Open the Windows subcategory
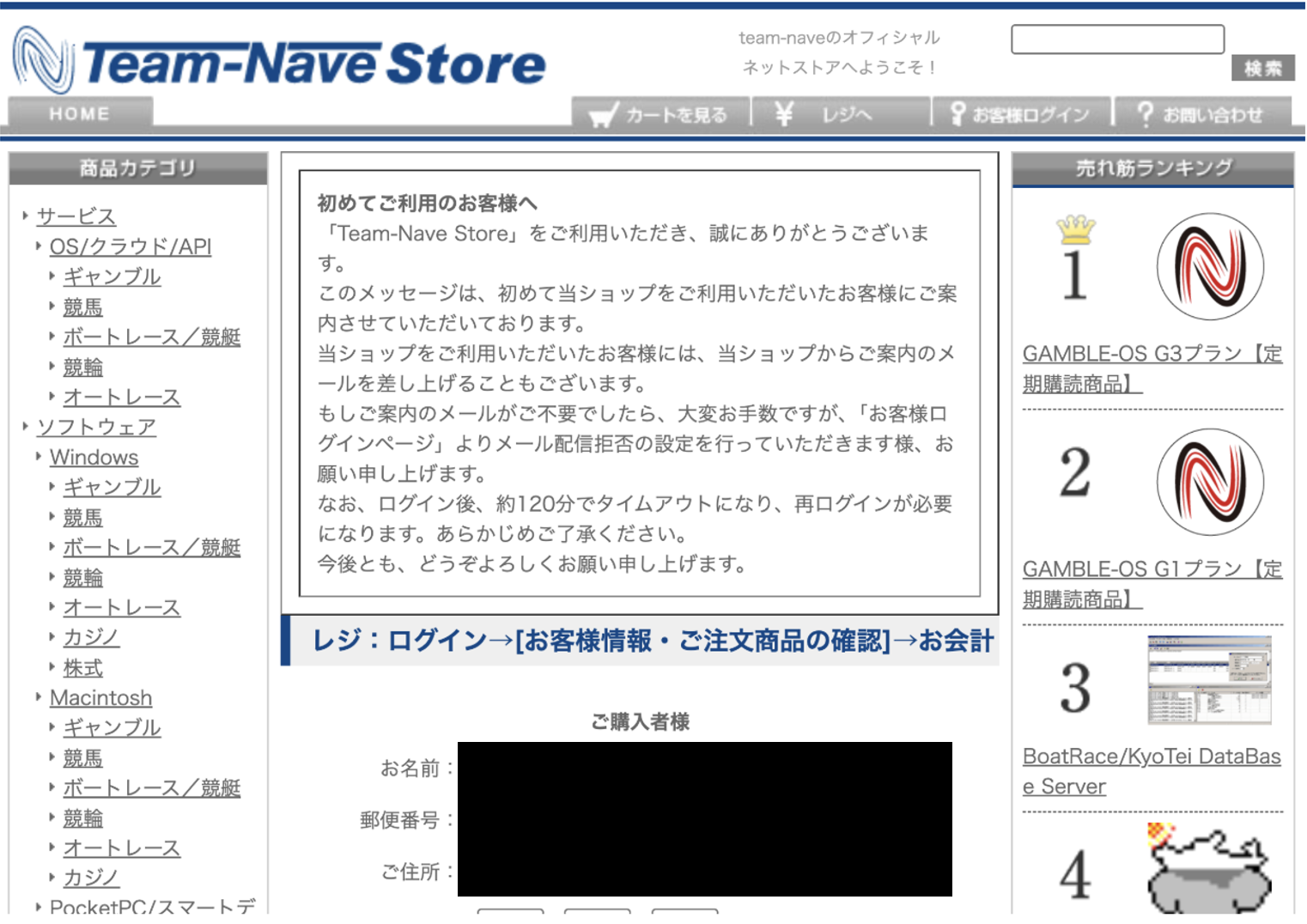This screenshot has width=1307, height=924. click(x=94, y=457)
